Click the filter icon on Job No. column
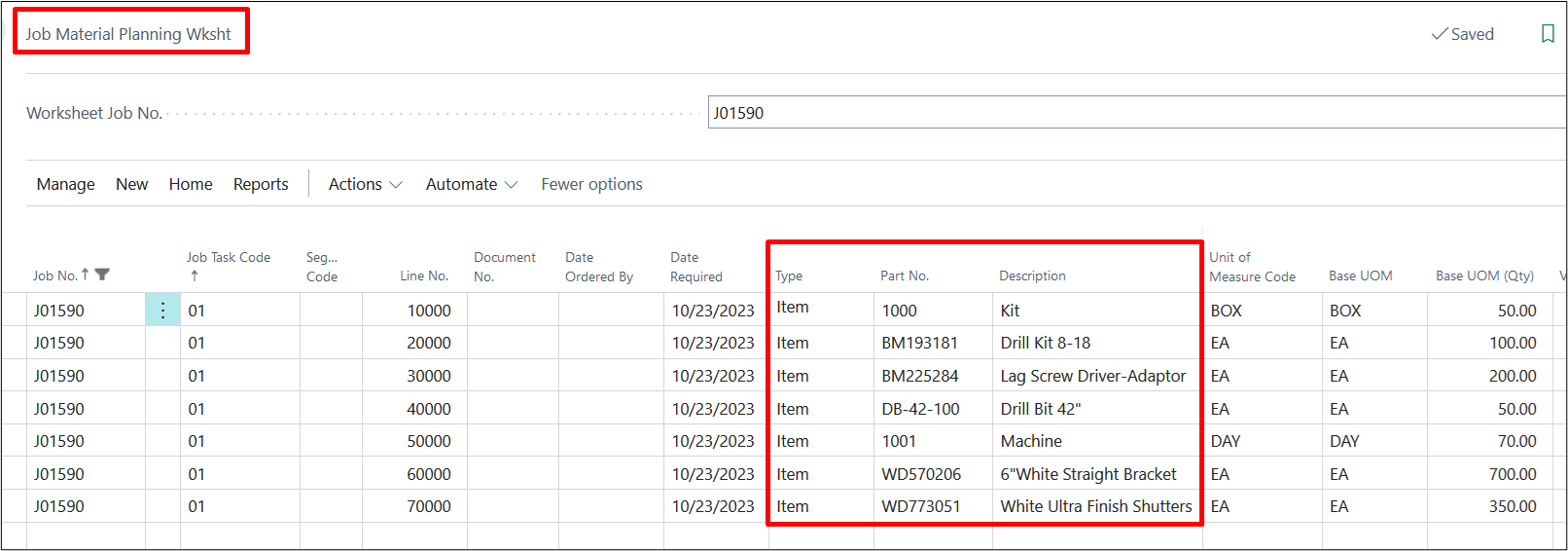 pyautogui.click(x=102, y=275)
